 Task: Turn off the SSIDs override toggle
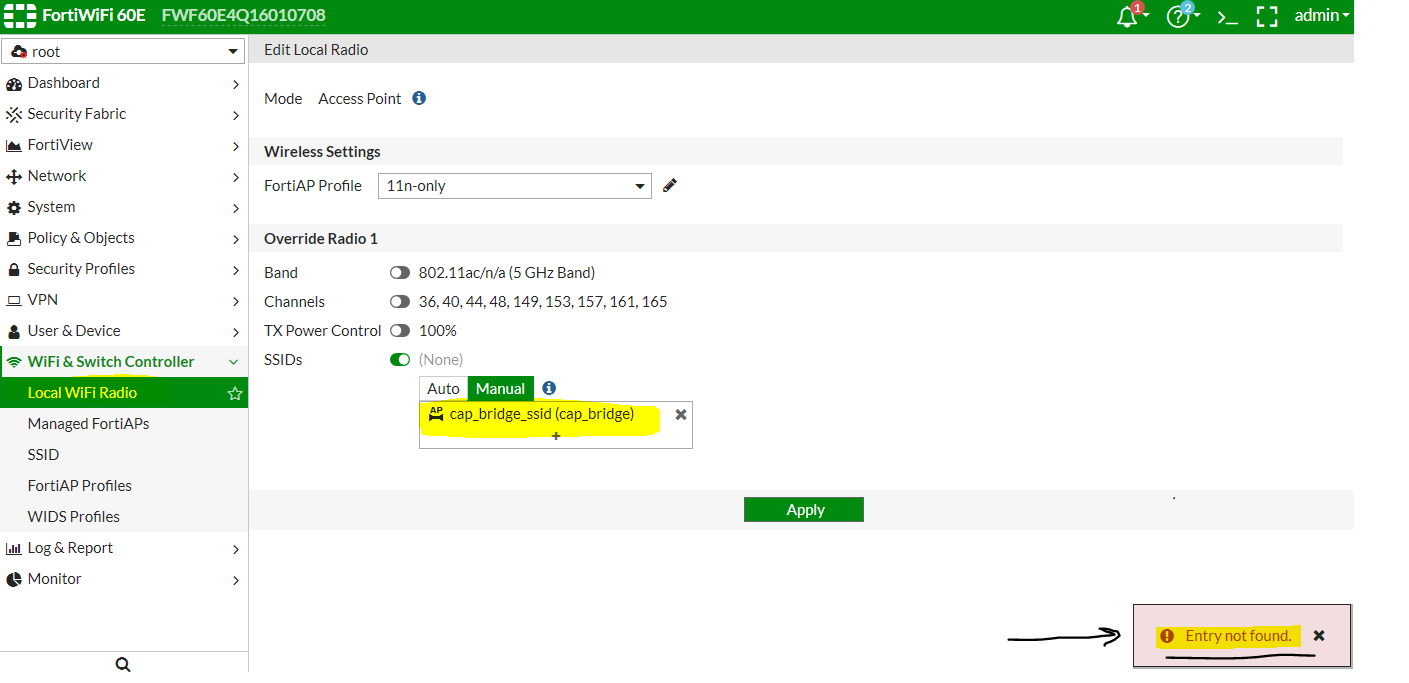[400, 359]
